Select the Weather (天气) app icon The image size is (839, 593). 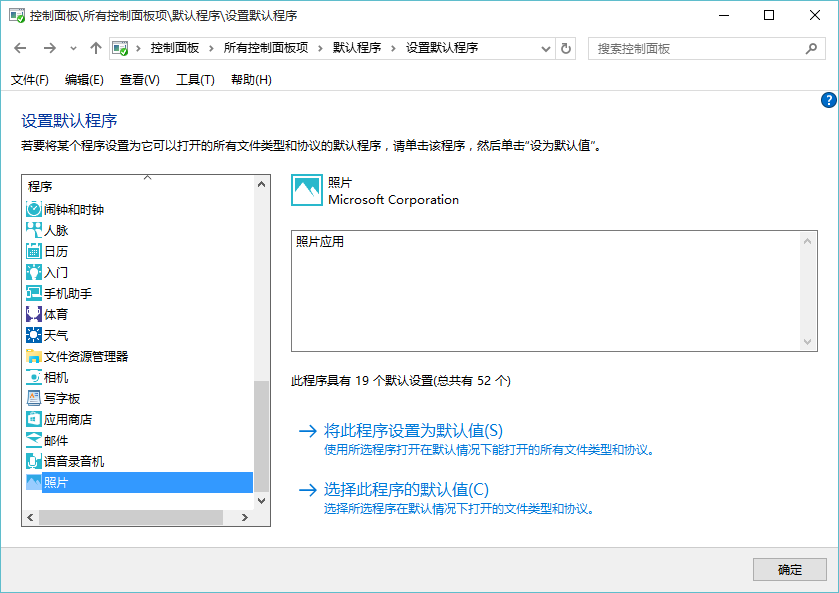[34, 335]
